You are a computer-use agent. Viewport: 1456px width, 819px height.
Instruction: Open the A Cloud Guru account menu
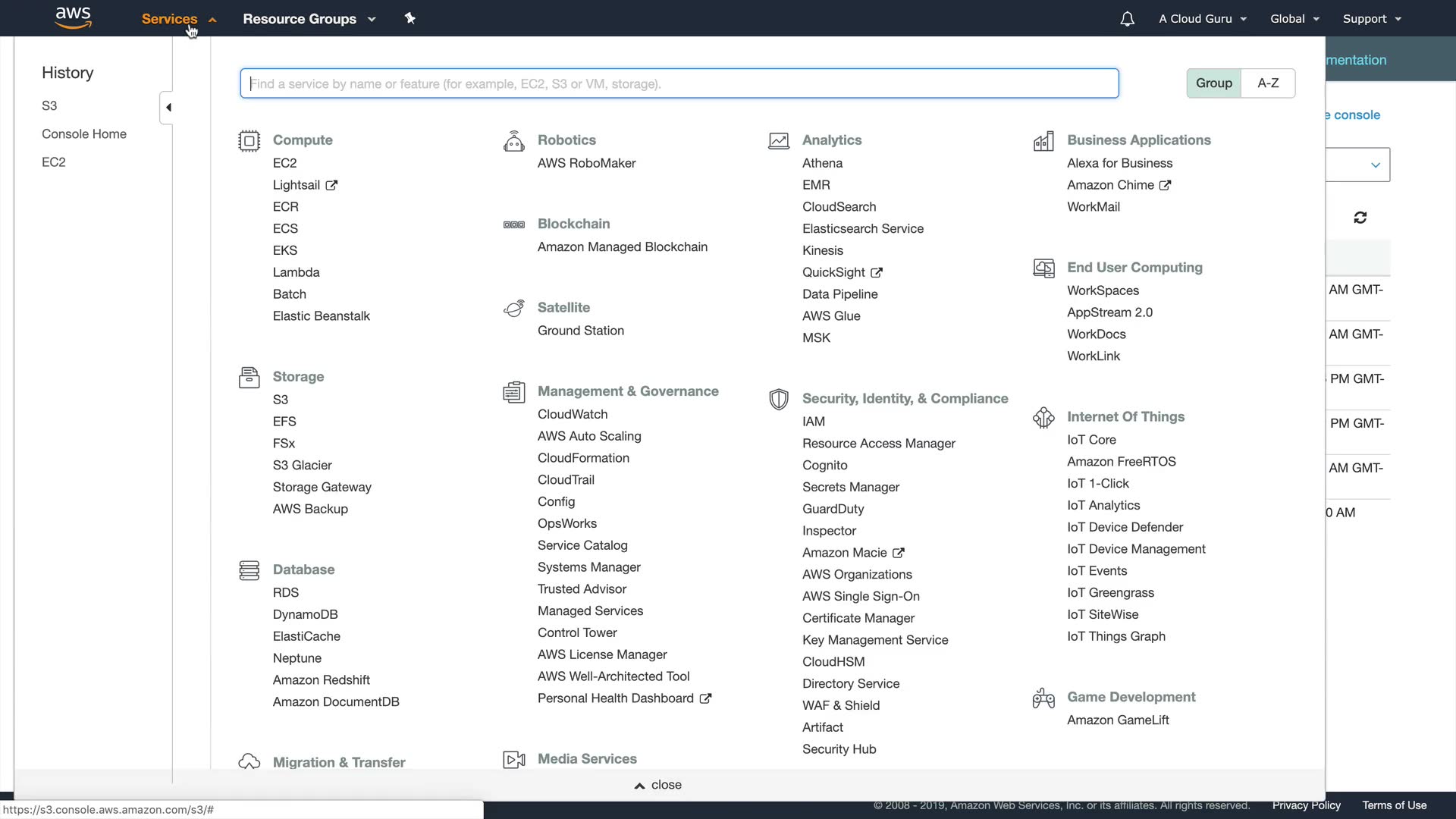pos(1202,19)
